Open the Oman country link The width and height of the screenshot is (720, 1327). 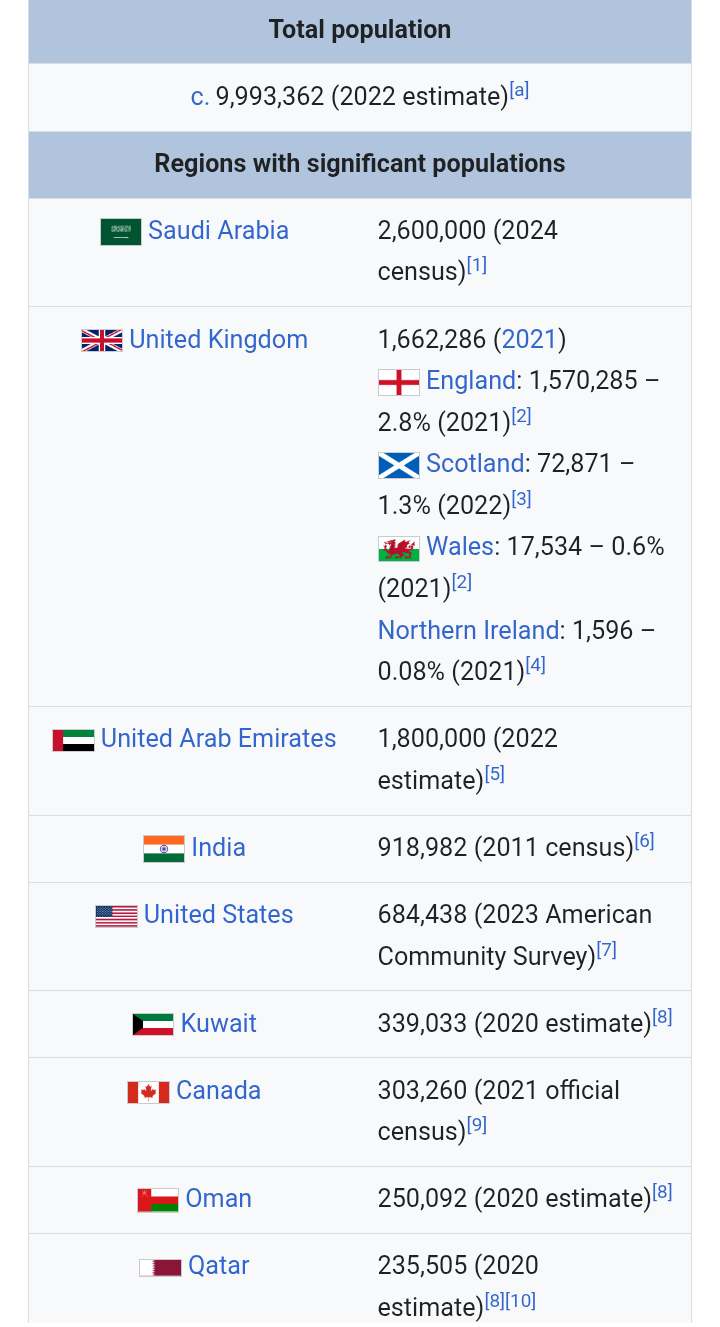(x=218, y=1199)
